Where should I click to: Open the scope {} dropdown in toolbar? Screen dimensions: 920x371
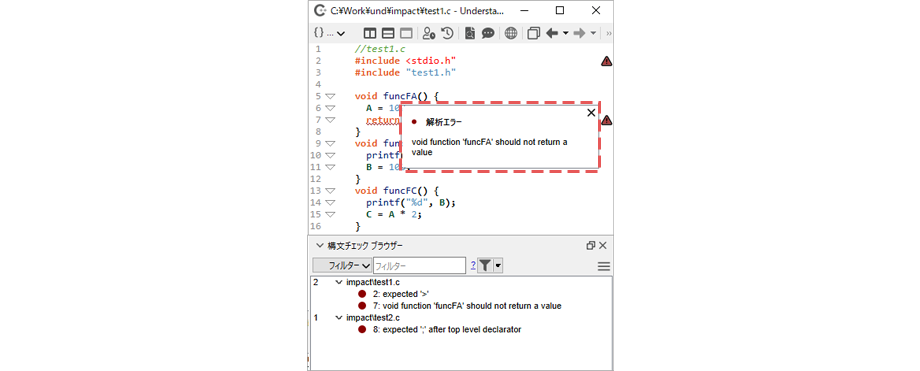pos(329,33)
